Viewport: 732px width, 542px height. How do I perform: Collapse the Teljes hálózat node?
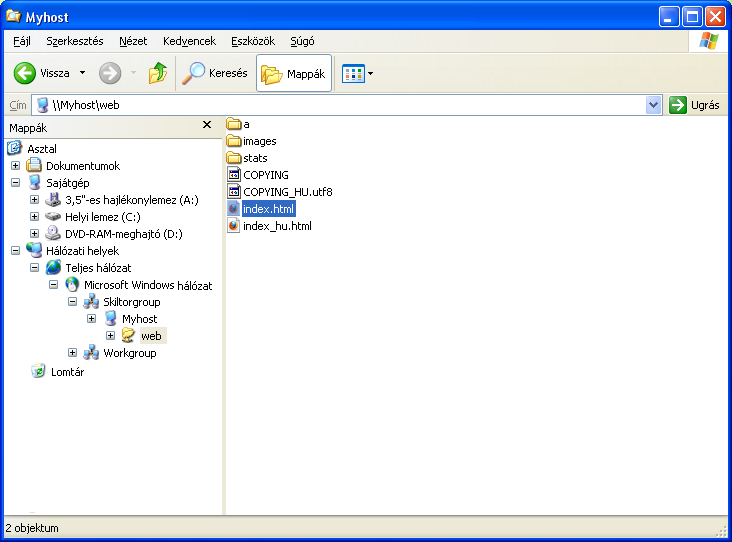(x=34, y=267)
